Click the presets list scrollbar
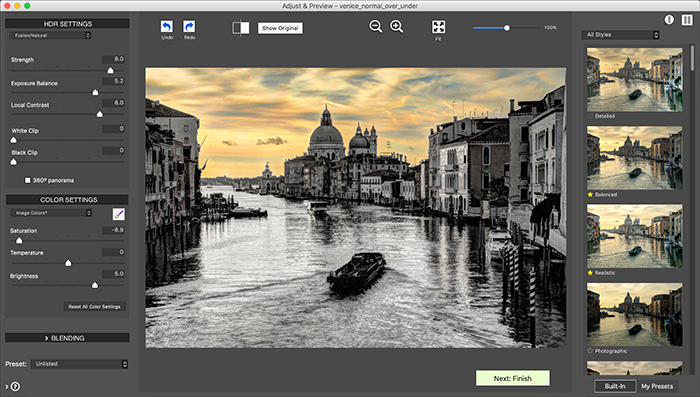The height and width of the screenshot is (397, 700). pyautogui.click(x=692, y=58)
